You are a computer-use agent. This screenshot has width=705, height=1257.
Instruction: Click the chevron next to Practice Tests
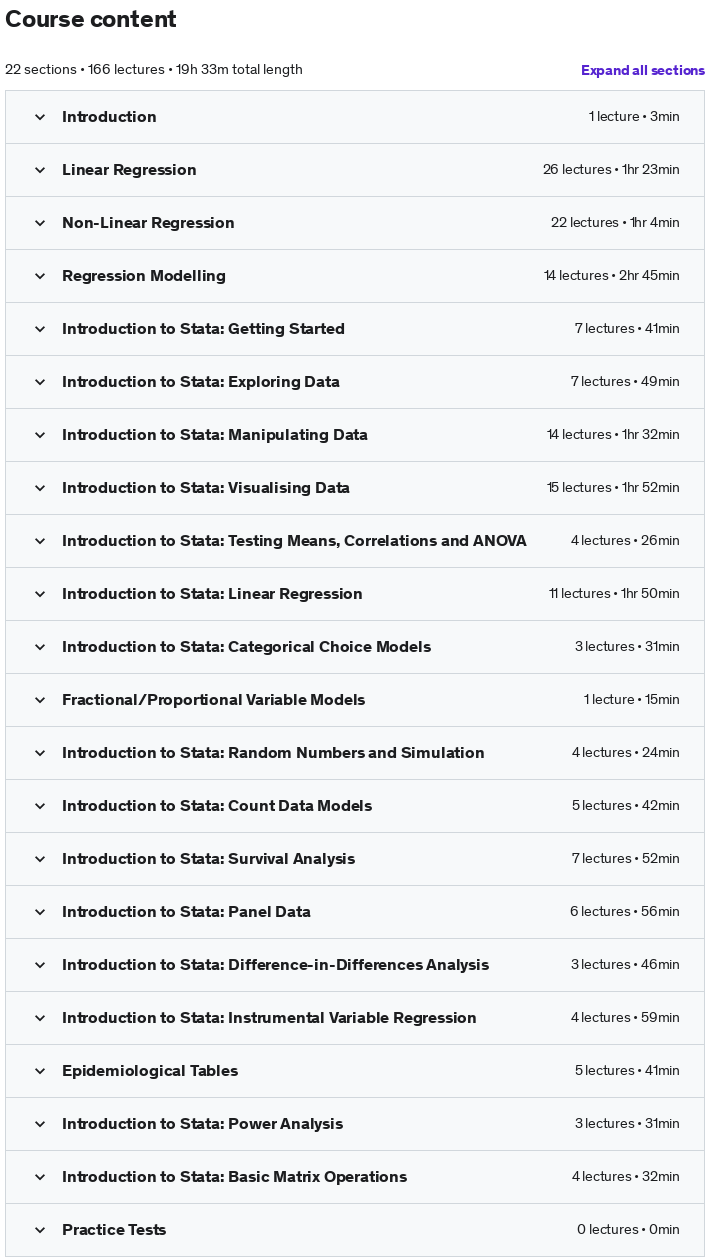(x=40, y=1230)
